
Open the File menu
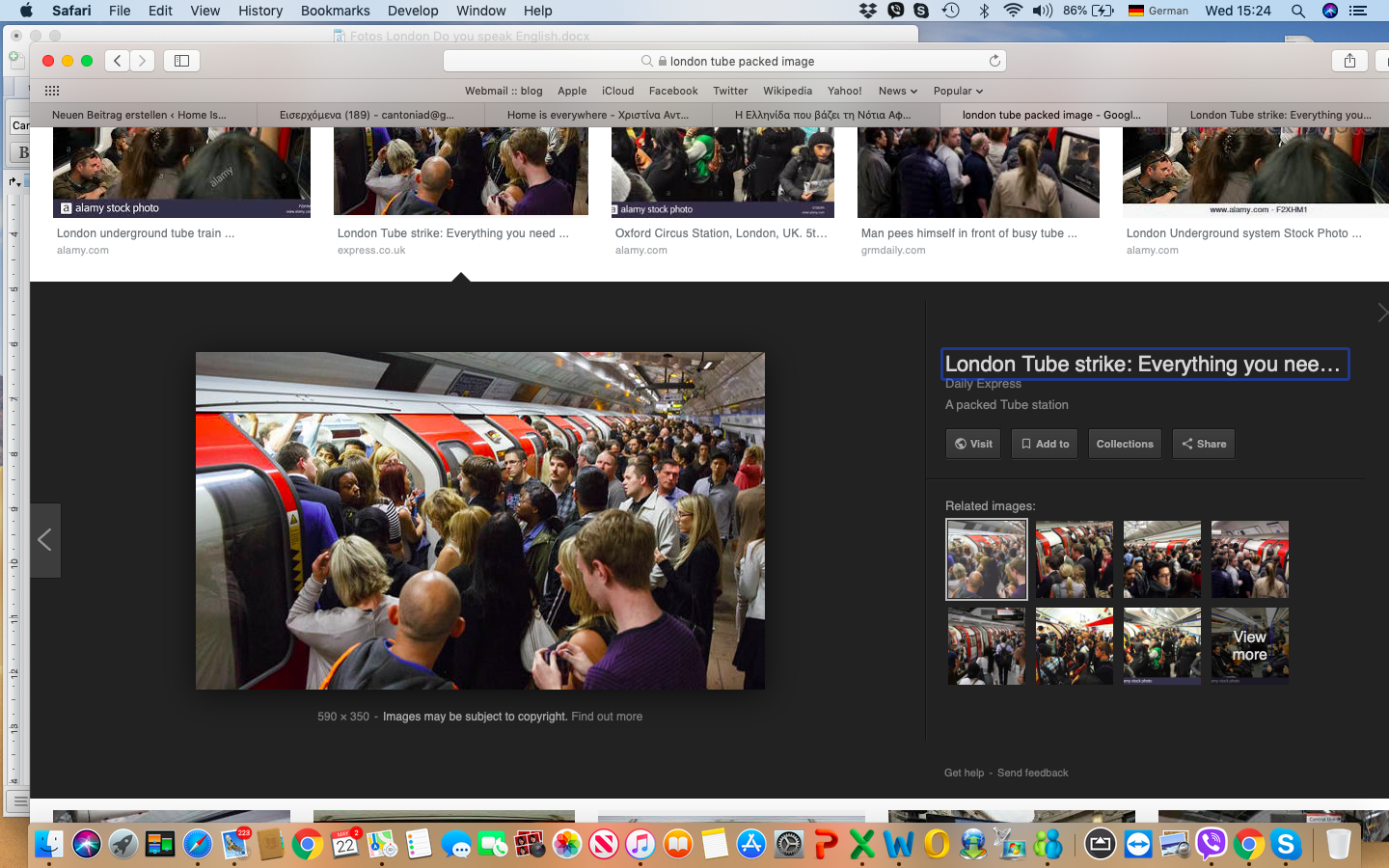coord(120,11)
